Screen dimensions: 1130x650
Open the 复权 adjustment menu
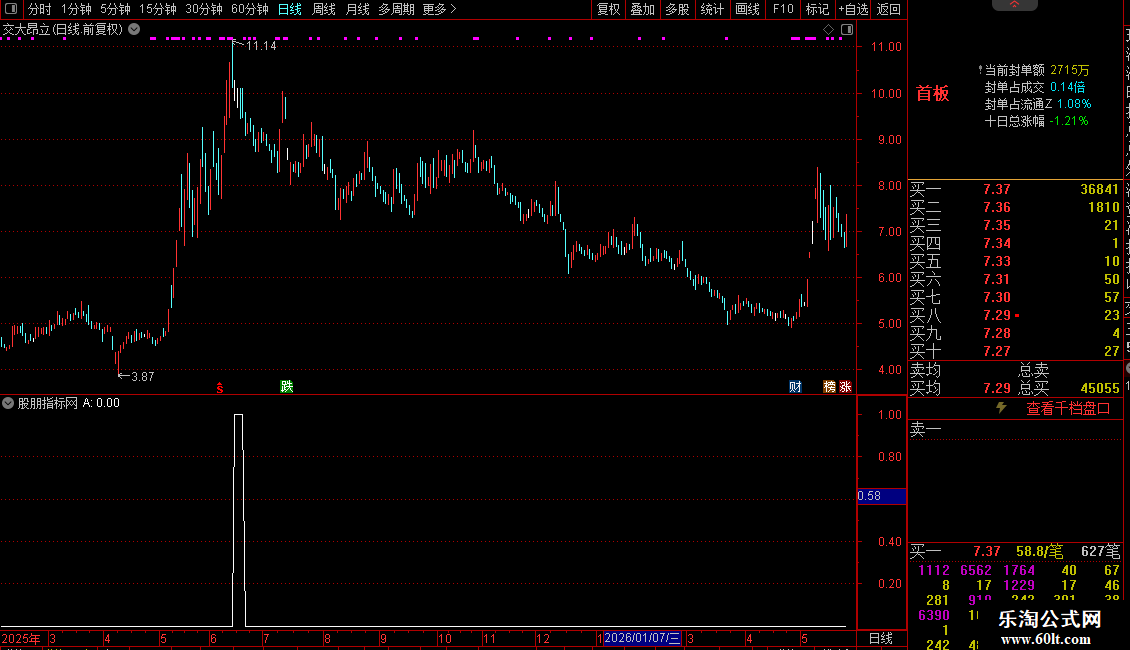coord(608,9)
